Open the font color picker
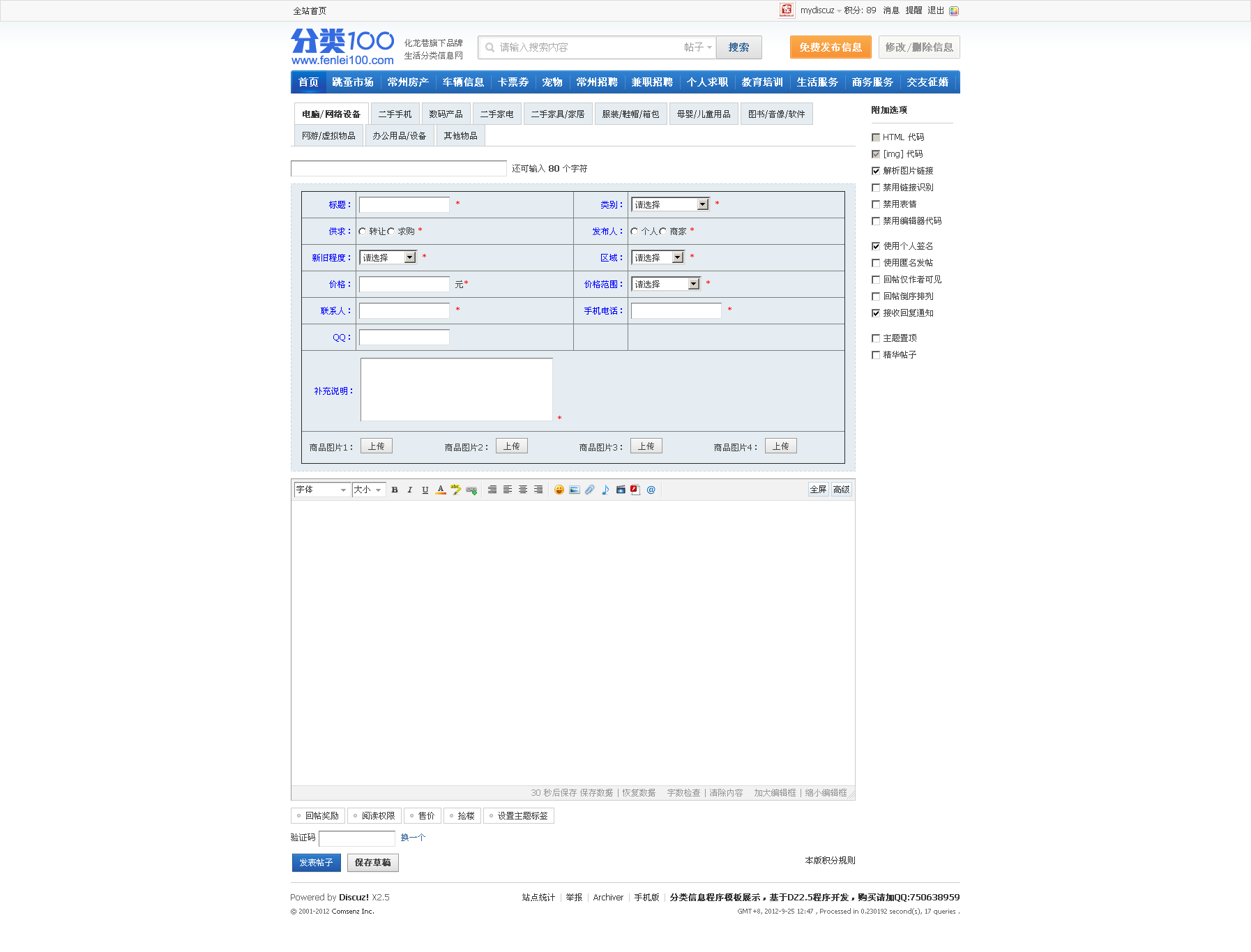The width and height of the screenshot is (1251, 952). coord(441,490)
